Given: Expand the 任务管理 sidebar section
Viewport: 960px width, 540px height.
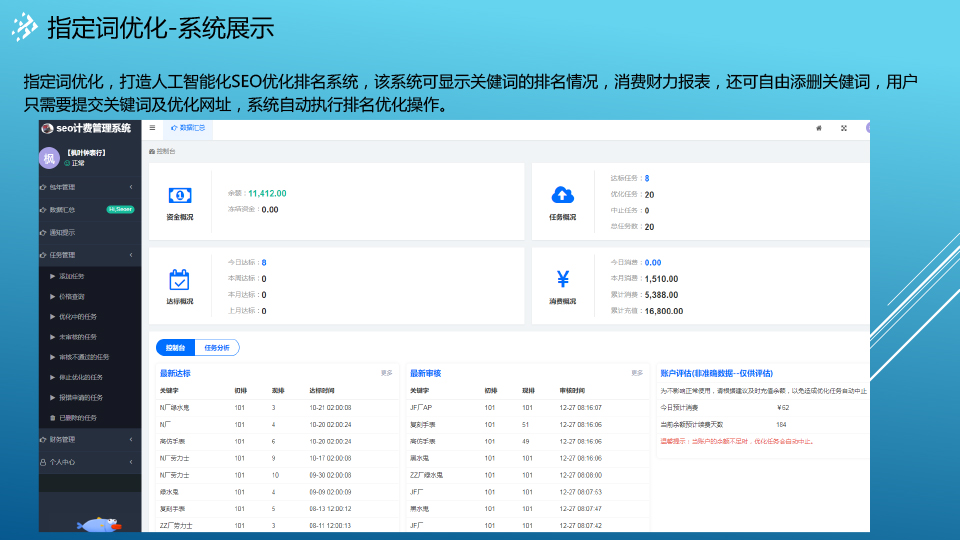Looking at the screenshot, I should point(88,255).
